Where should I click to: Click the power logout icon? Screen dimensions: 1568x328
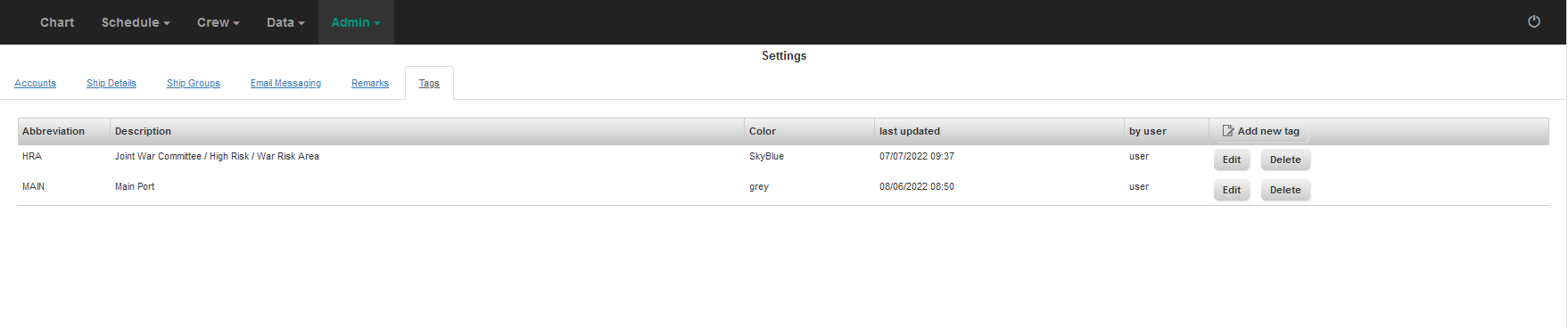(1533, 21)
